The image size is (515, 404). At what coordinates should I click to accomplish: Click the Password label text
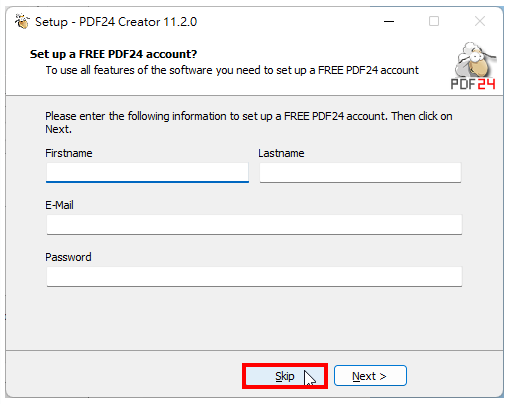tap(68, 257)
